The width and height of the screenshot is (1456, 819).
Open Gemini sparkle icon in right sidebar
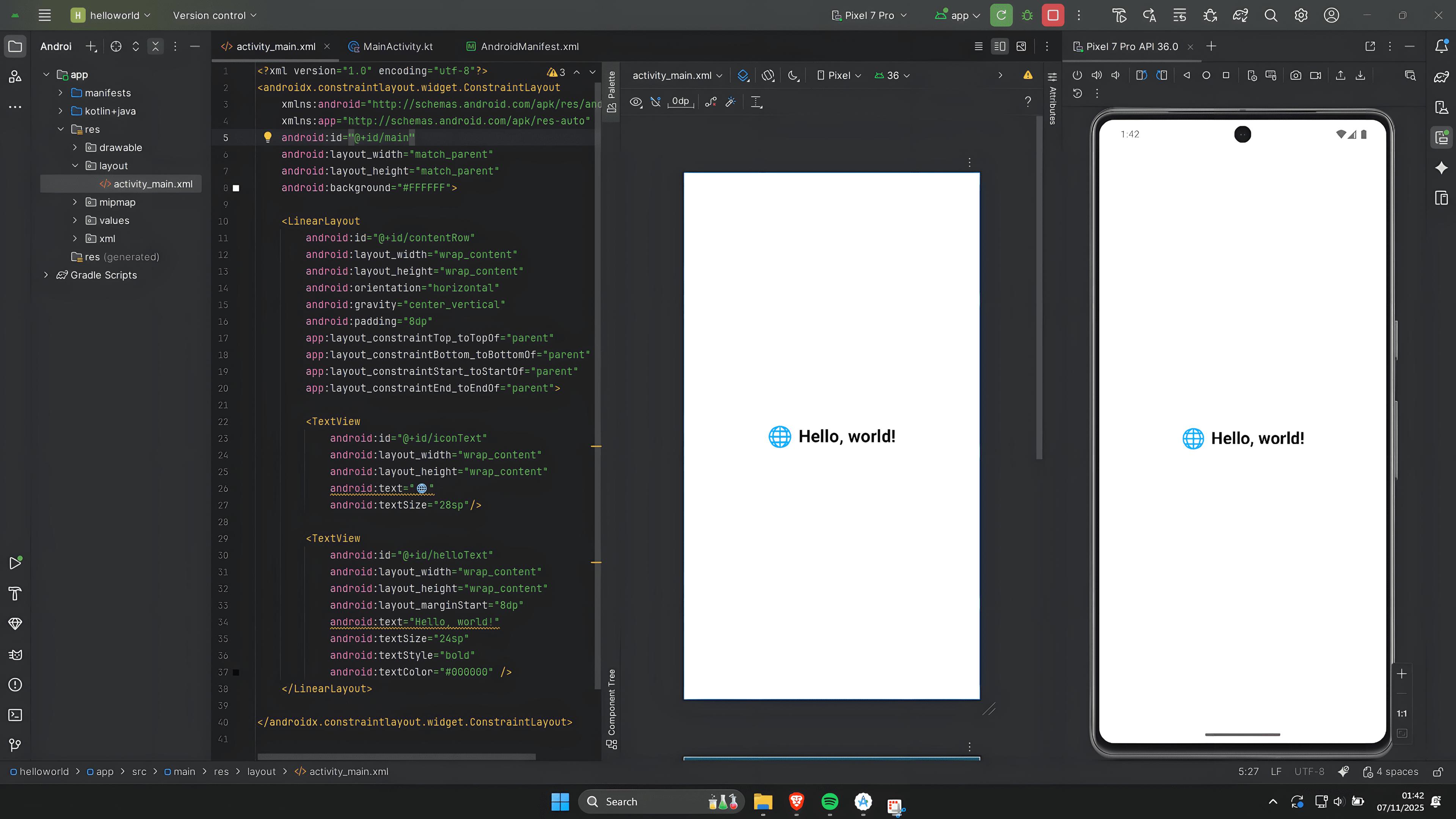pyautogui.click(x=1441, y=168)
